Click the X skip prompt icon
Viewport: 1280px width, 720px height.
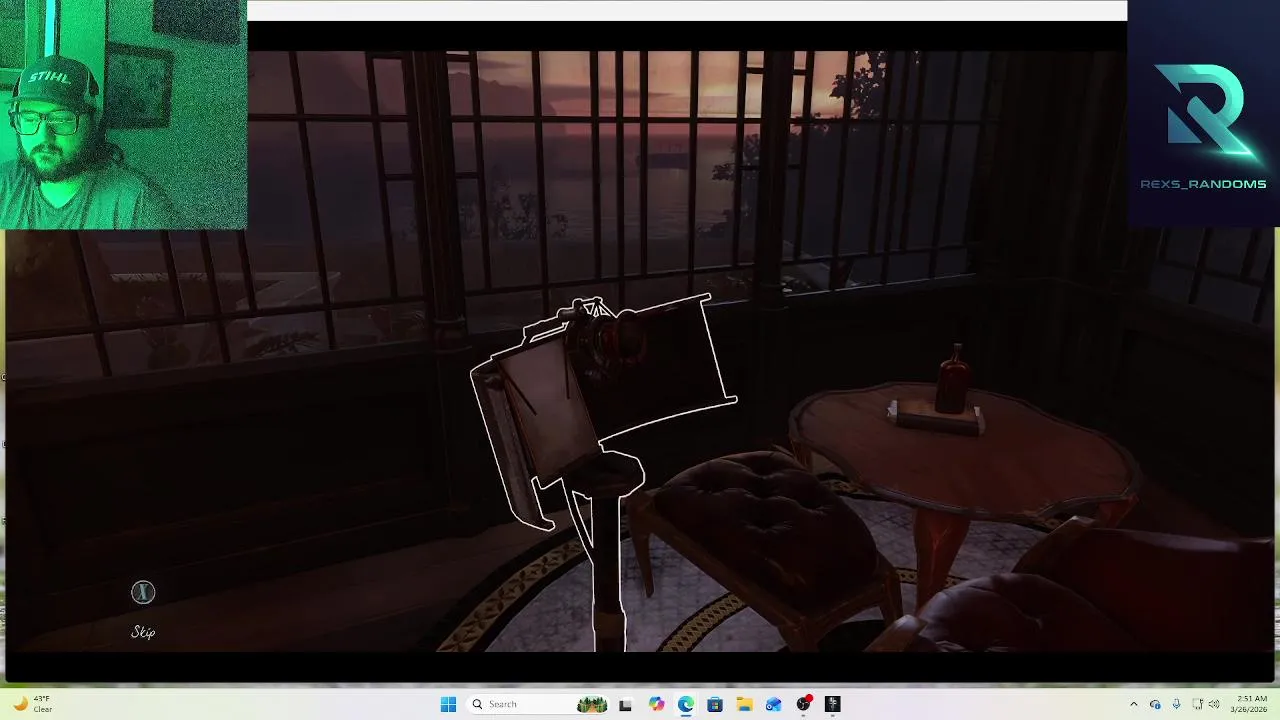[143, 593]
